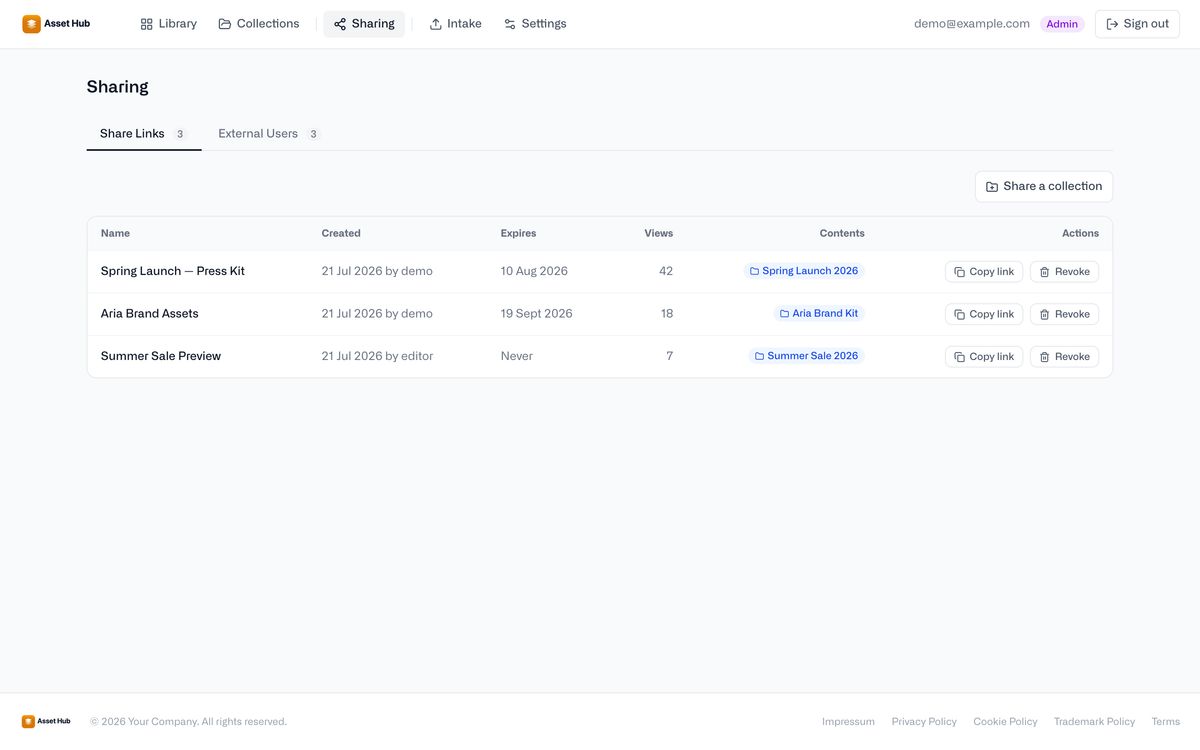Image resolution: width=1200 pixels, height=750 pixels.
Task: Click the Asset Hub logo in header
Action: click(x=56, y=23)
